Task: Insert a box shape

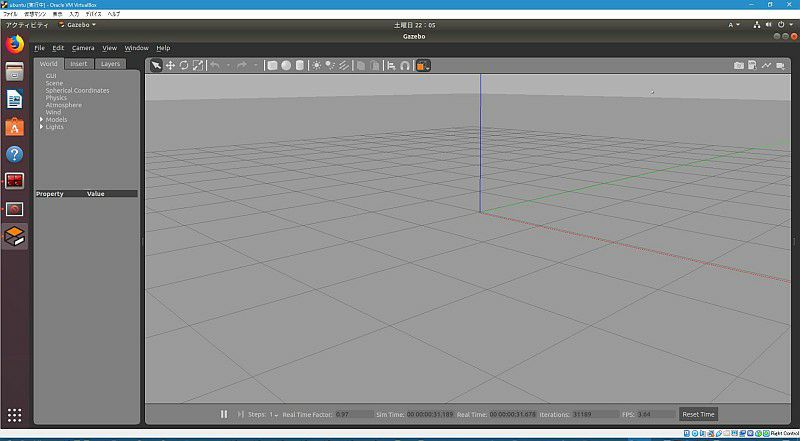Action: point(272,65)
